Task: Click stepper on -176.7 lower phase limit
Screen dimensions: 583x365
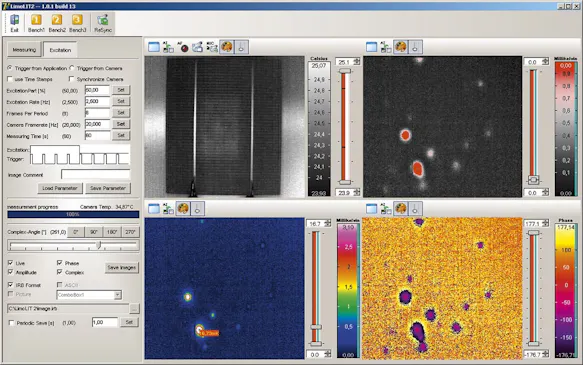Action: coord(545,354)
